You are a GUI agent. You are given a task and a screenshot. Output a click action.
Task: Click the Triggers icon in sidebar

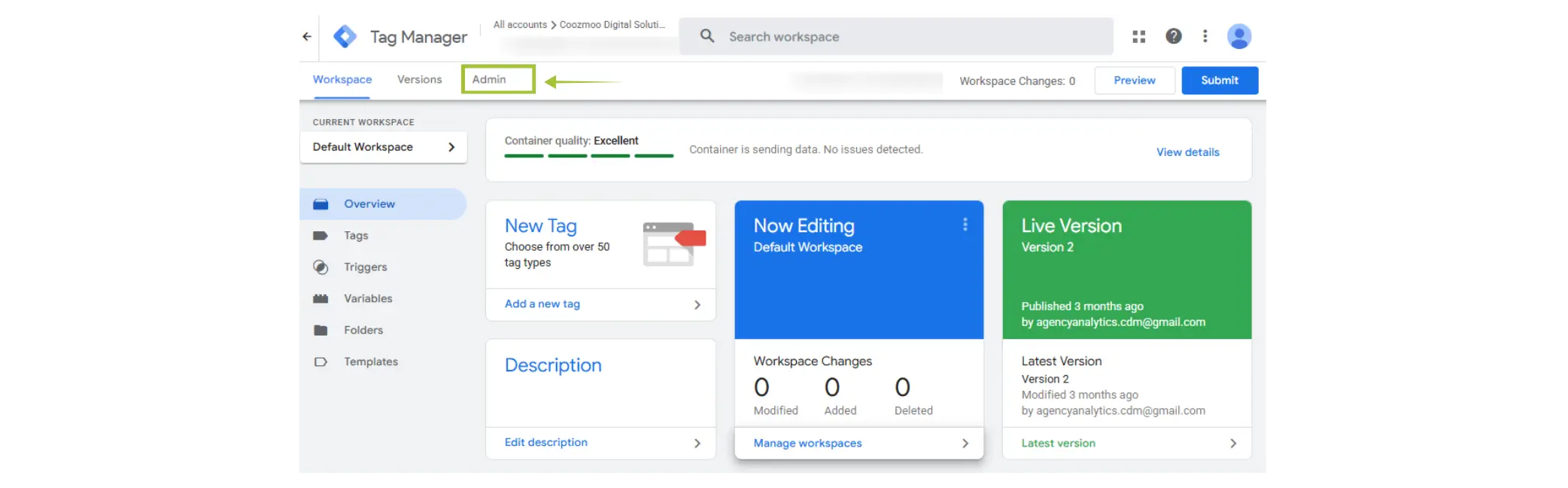click(321, 267)
